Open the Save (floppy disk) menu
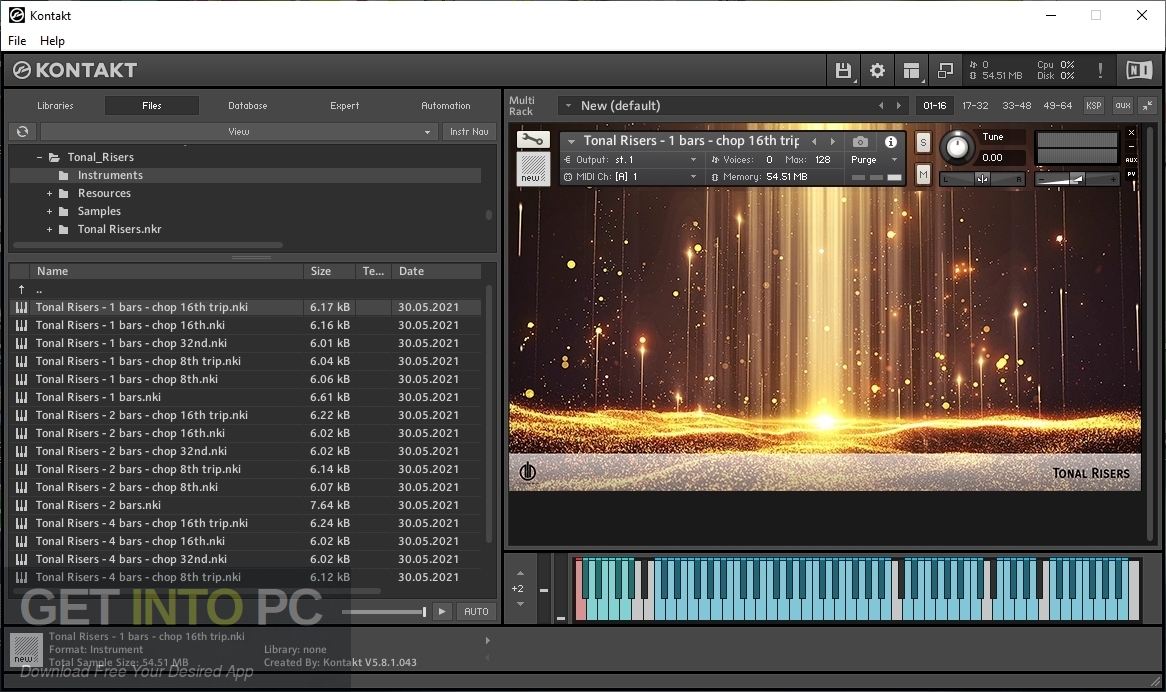The width and height of the screenshot is (1166, 692). (843, 71)
